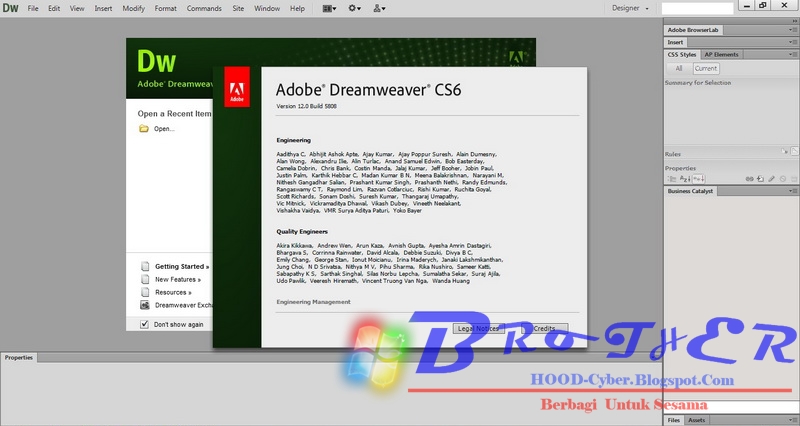Switch to AP Elements tab
Viewport: 800px width, 426px height.
pos(721,55)
